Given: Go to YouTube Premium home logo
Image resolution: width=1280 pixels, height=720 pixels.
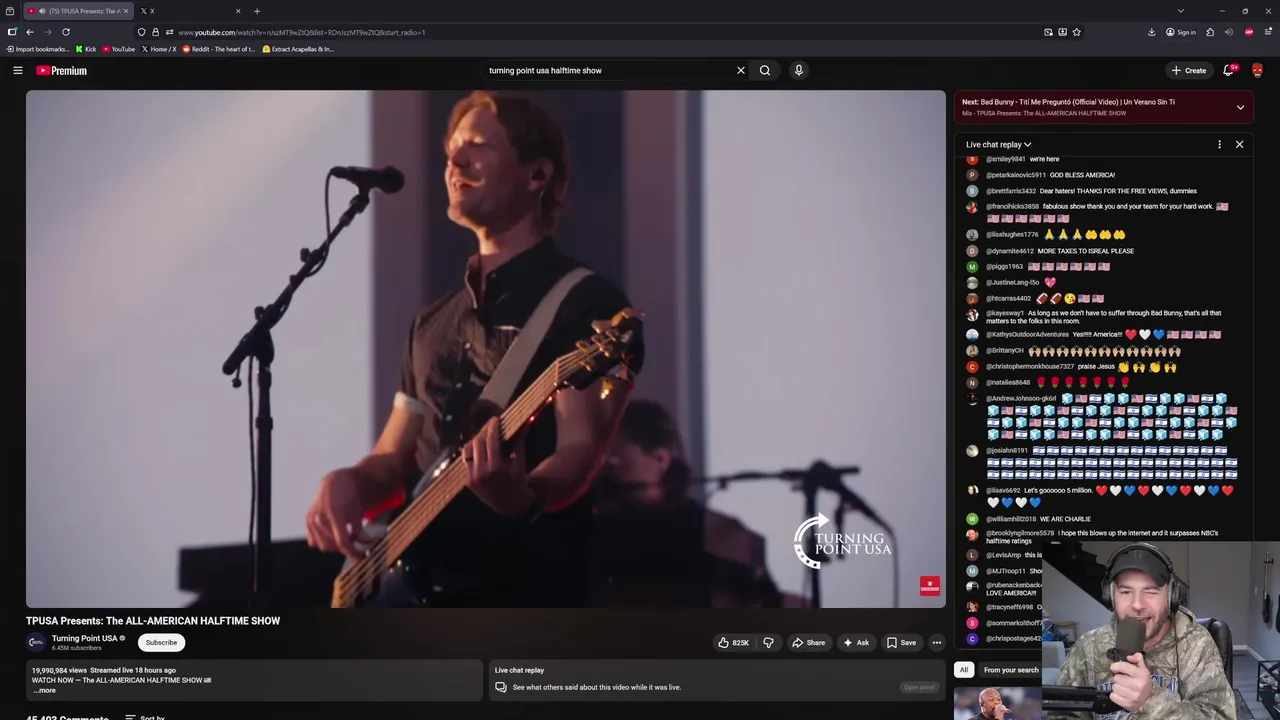Looking at the screenshot, I should [62, 70].
